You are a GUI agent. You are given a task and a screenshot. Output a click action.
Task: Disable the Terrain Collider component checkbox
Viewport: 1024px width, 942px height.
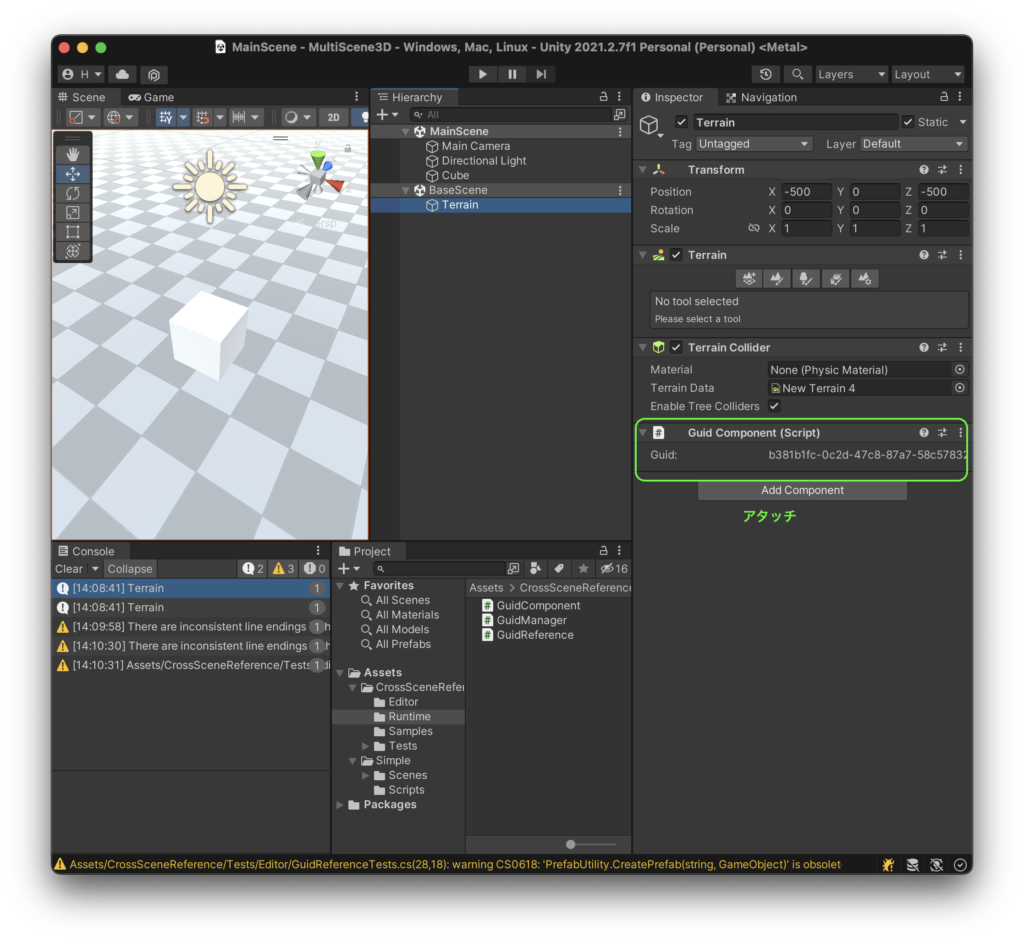(677, 348)
